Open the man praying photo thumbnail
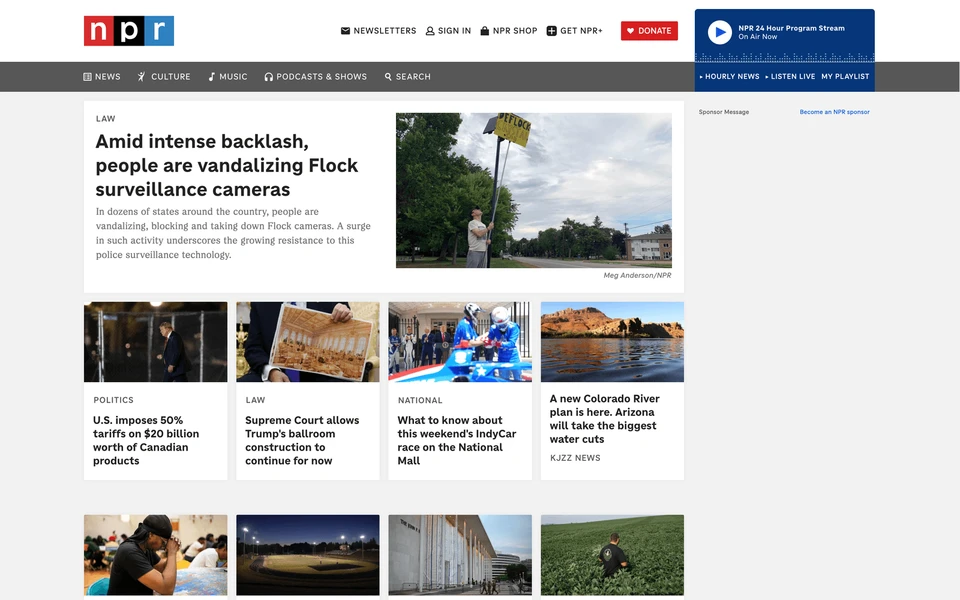Image resolution: width=960 pixels, height=600 pixels. pos(156,555)
